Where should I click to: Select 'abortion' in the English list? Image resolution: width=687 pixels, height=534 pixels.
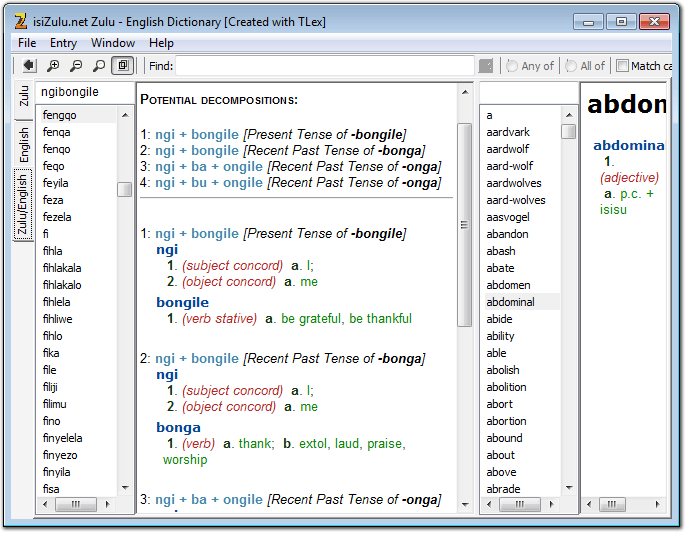506,421
